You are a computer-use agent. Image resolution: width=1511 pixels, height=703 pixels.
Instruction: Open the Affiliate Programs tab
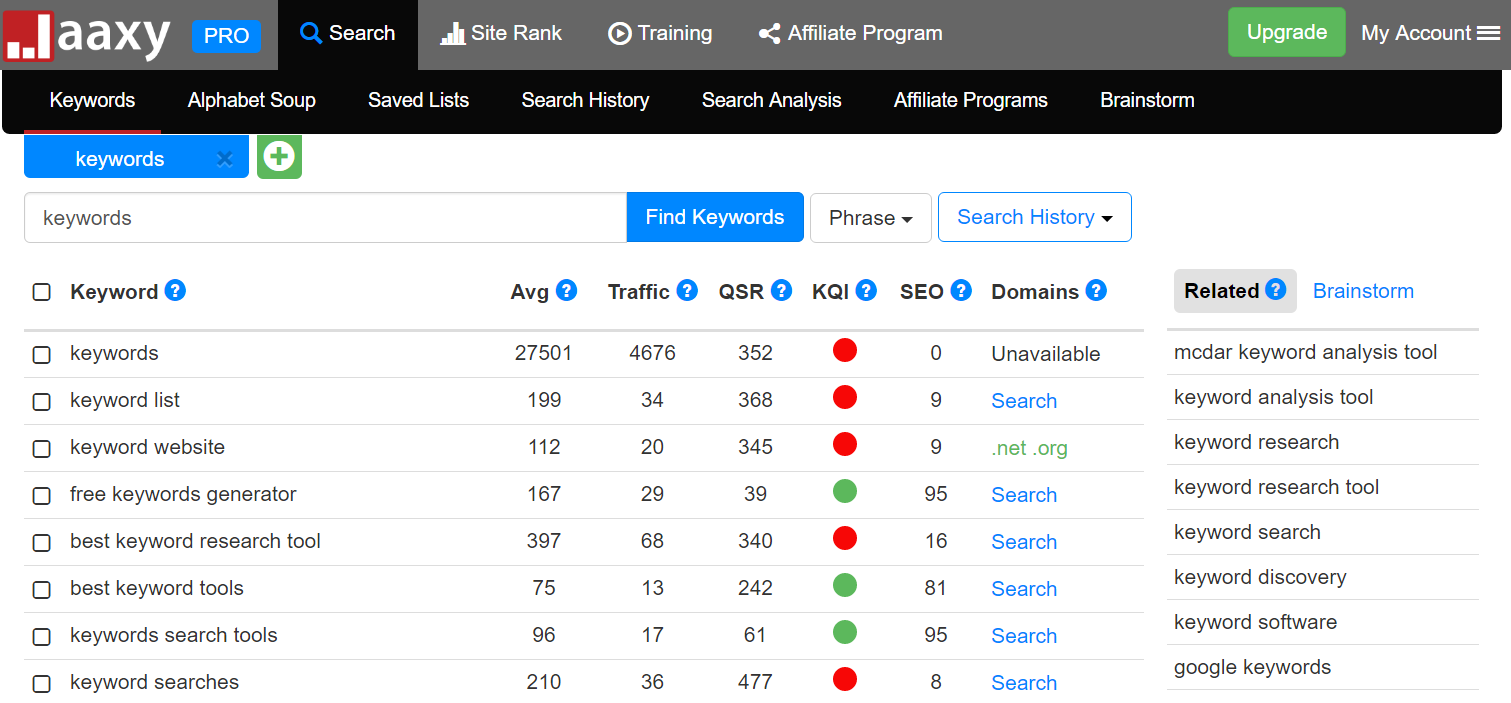(970, 100)
